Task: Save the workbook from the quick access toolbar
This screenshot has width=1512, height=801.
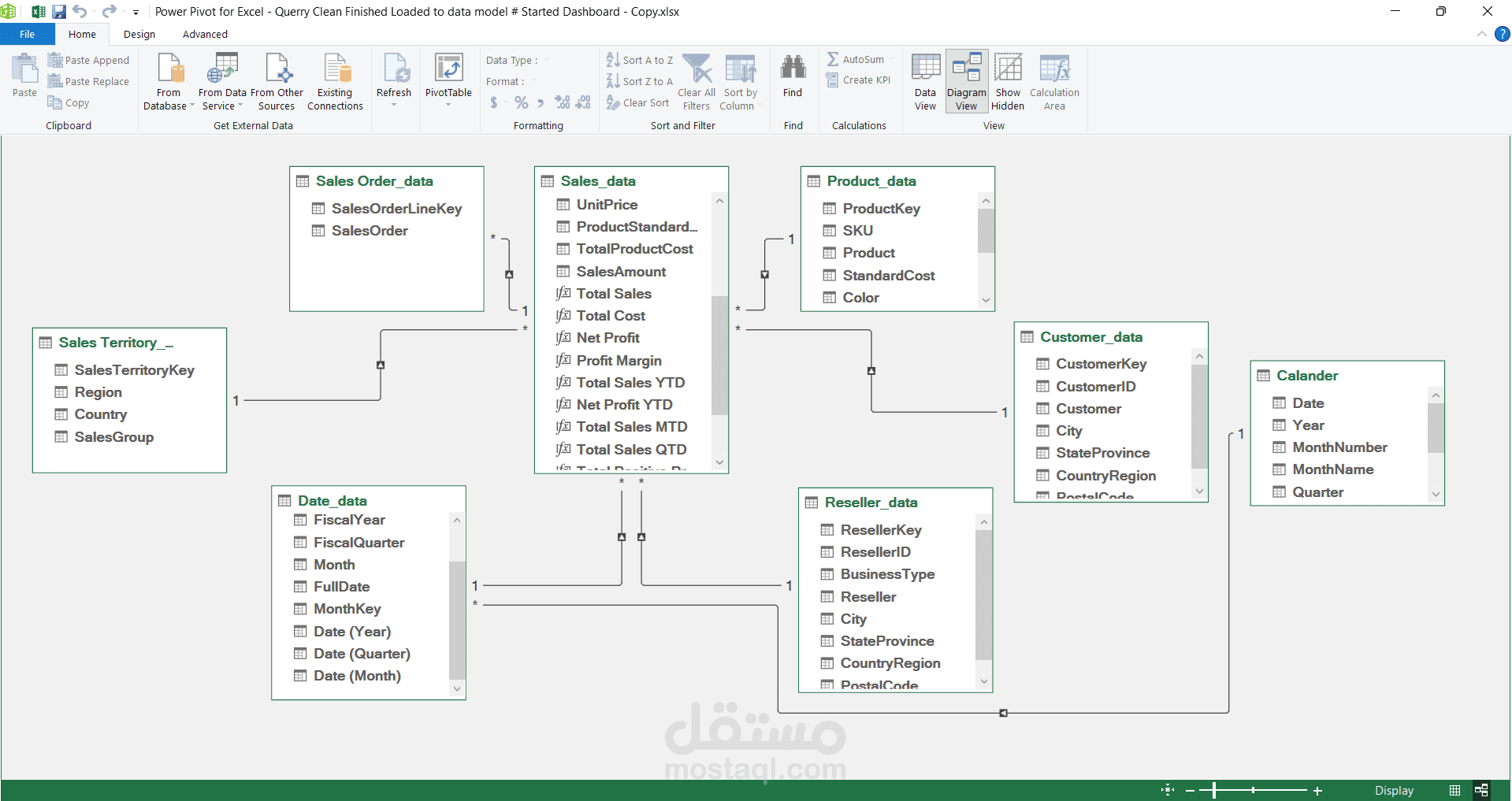Action: (x=59, y=12)
